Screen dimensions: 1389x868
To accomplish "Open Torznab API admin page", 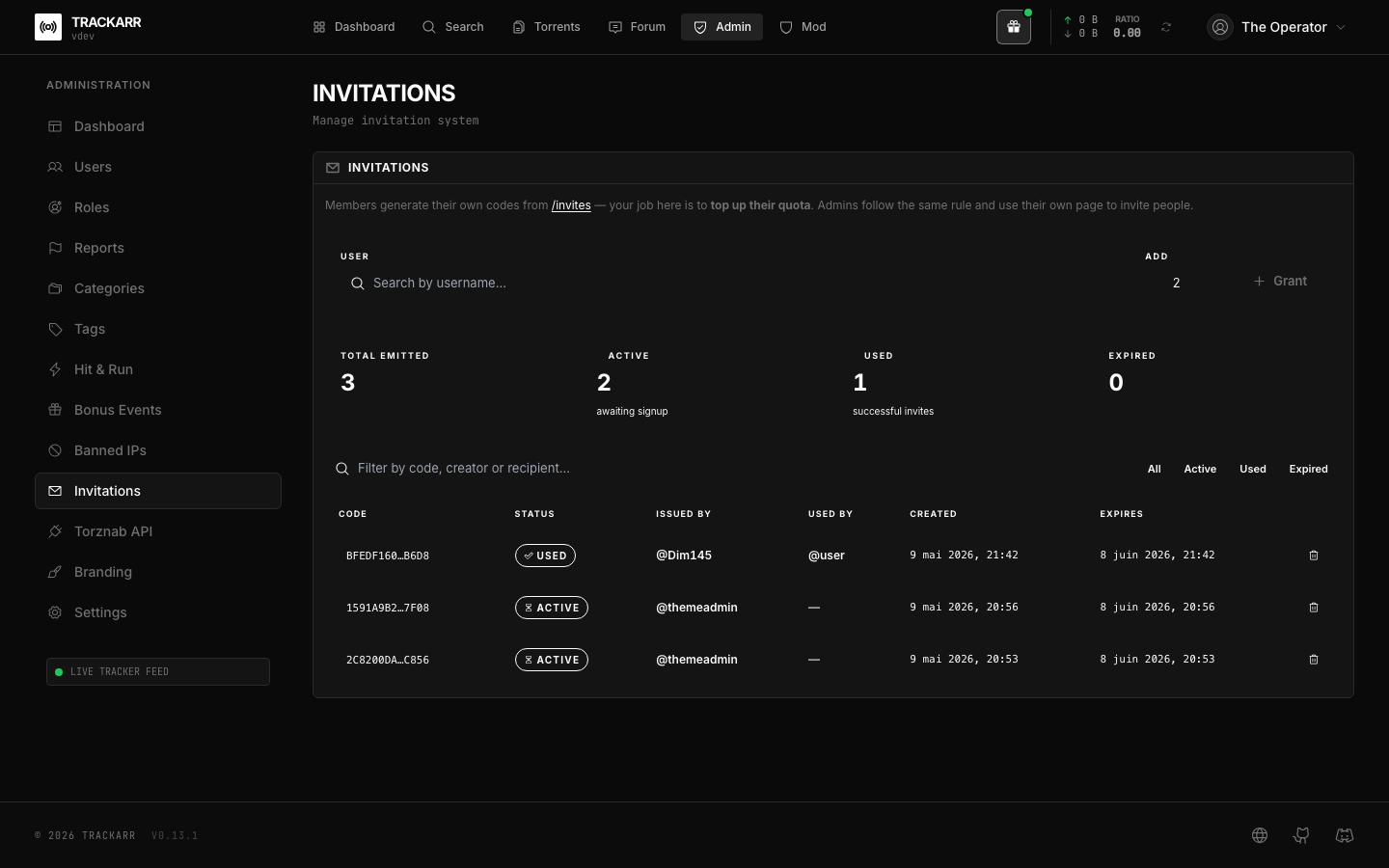I will [158, 531].
